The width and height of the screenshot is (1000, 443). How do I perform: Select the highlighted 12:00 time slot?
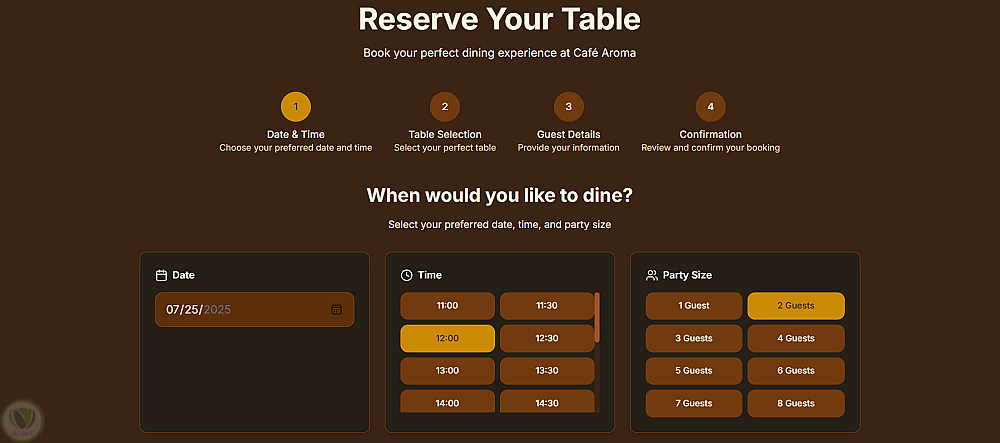click(447, 339)
